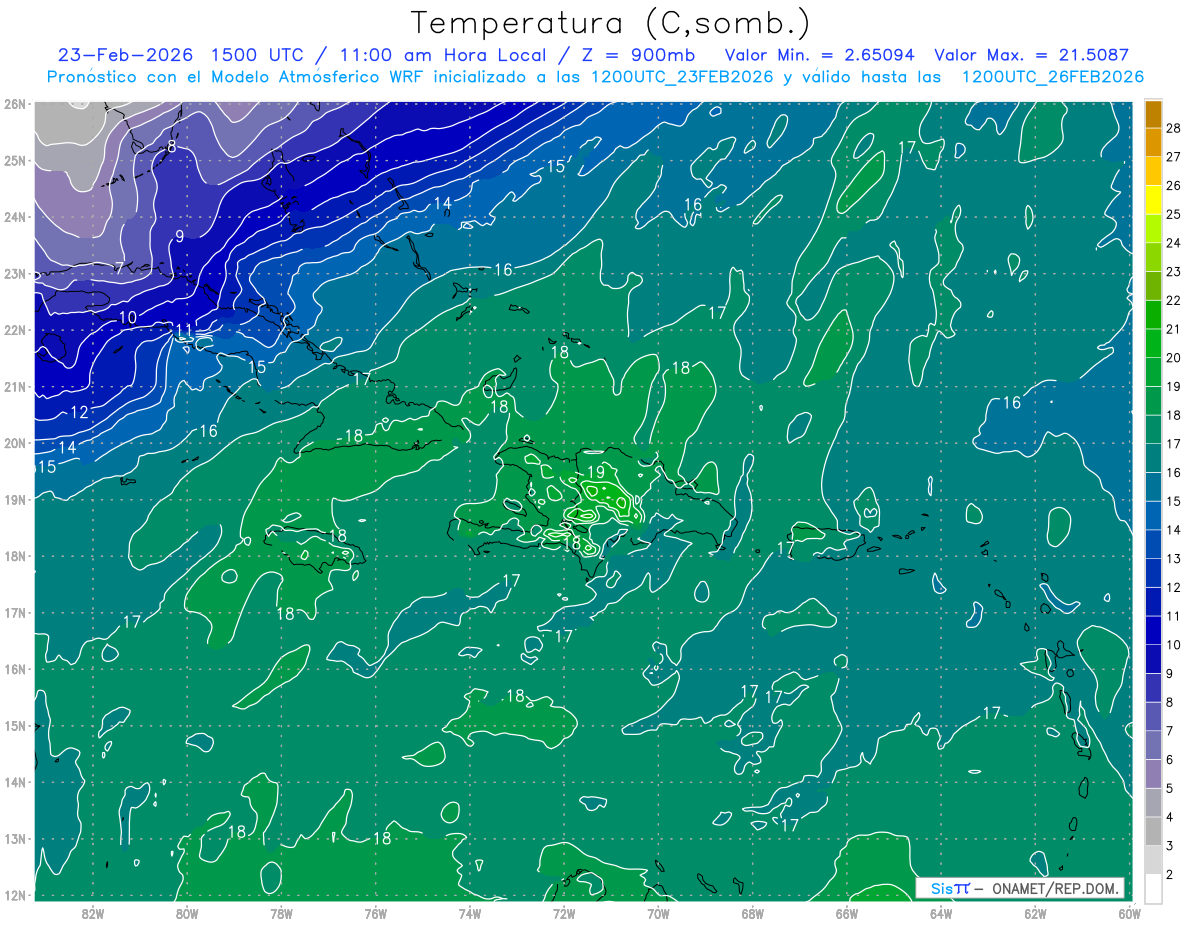This screenshot has height=927, width=1200.
Task: Click the "7" contour label on map
Action: pos(119,268)
